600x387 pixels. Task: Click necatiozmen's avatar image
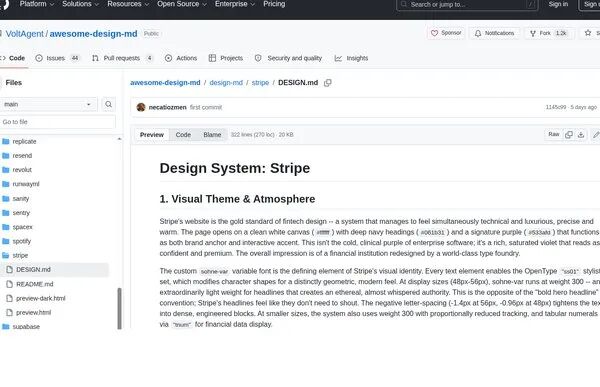(x=141, y=107)
